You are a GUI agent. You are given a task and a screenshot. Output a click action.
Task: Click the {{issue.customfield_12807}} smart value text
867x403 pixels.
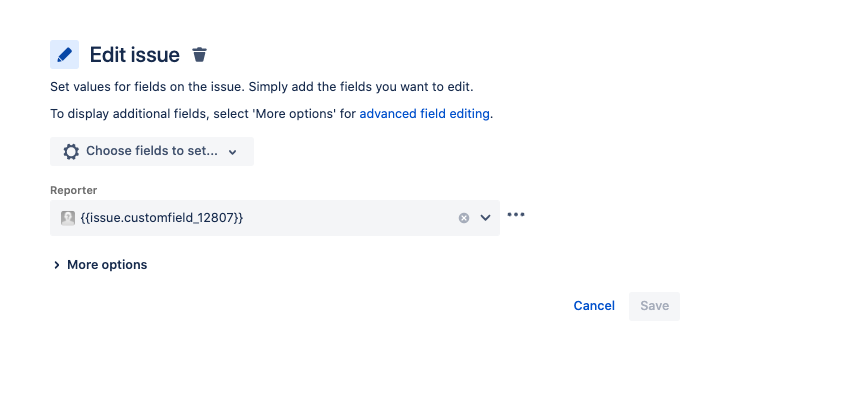click(161, 218)
